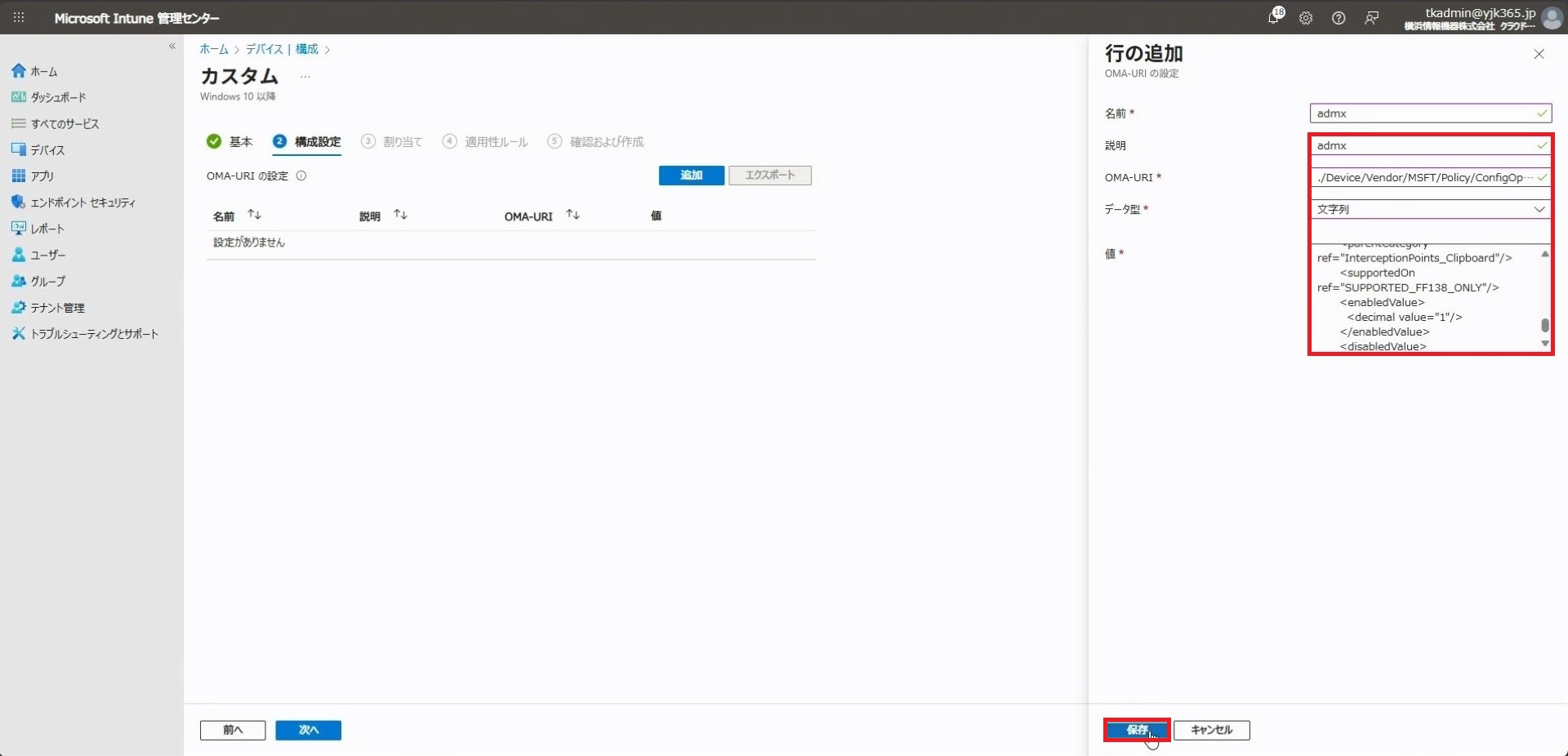Collapse the left navigation sidebar
The height and width of the screenshot is (756, 1568).
172,47
